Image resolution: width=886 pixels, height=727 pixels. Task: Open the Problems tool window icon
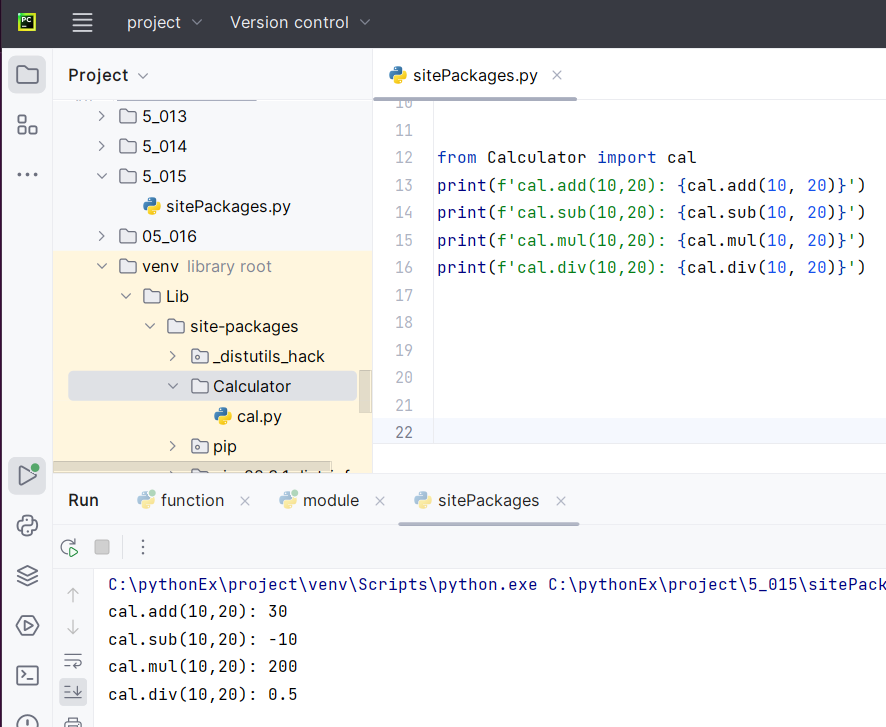(x=27, y=721)
